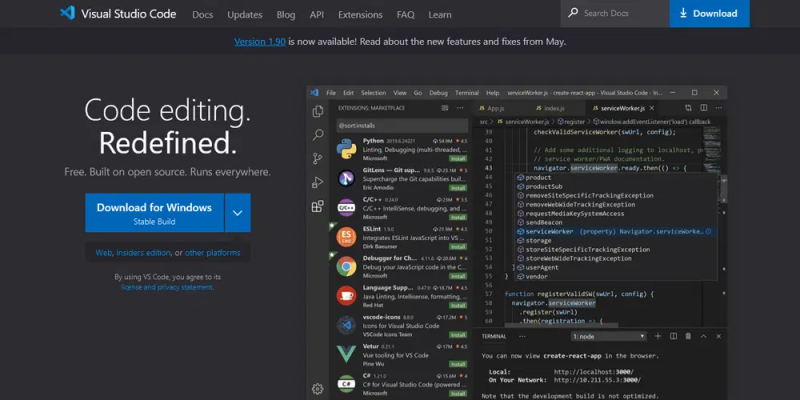
Task: Add a new terminal with the plus icon
Action: [x=658, y=336]
